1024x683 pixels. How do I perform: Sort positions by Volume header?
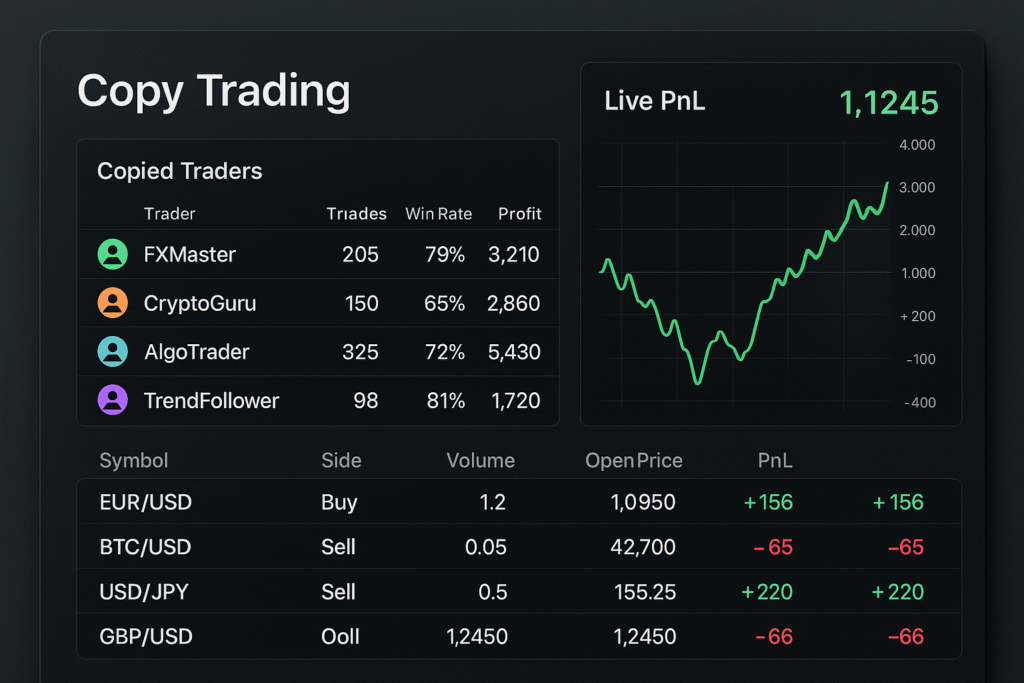point(480,461)
